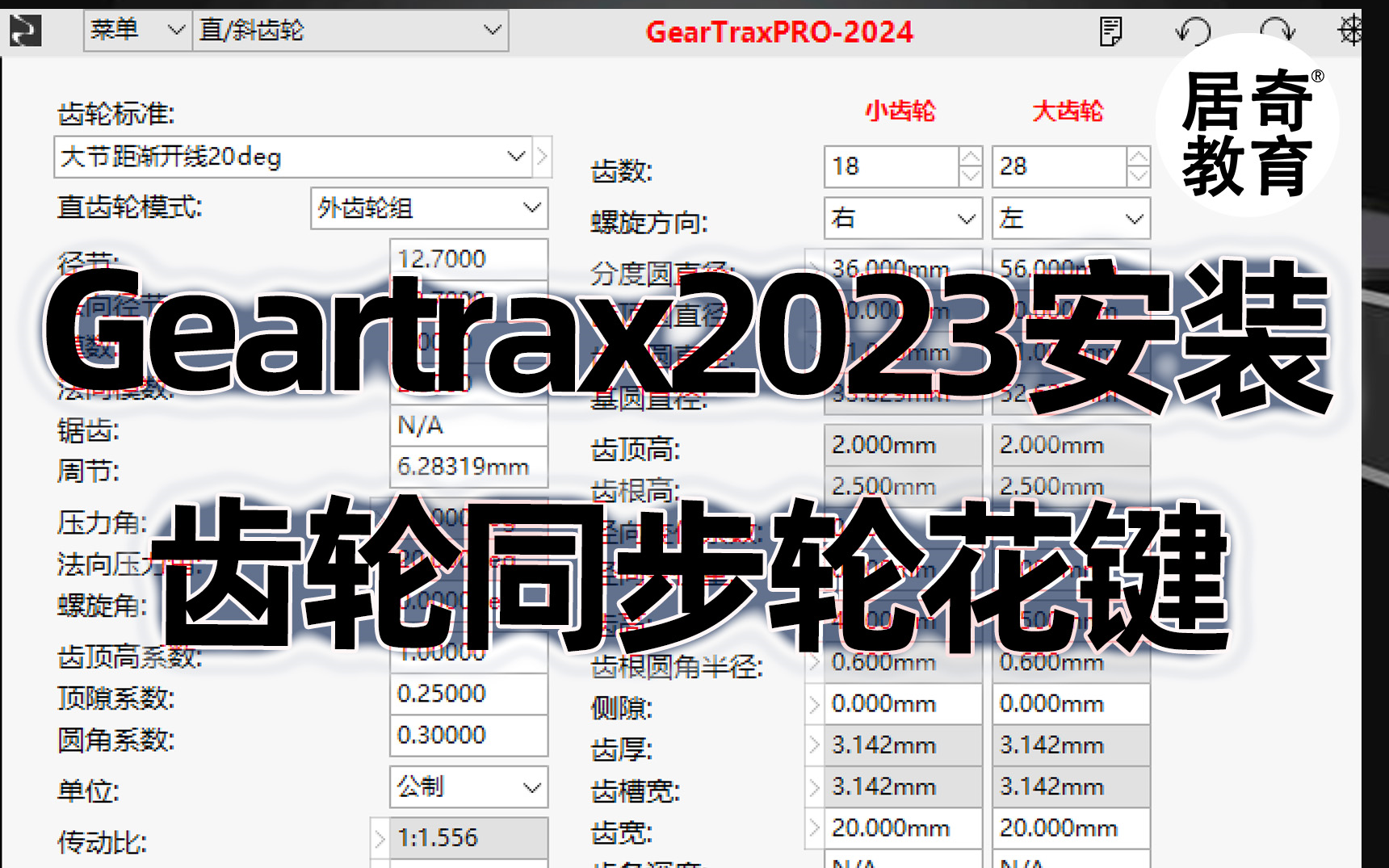1389x868 pixels.
Task: Click small gear 齿根高 value 2.500mm
Action: coord(903,486)
